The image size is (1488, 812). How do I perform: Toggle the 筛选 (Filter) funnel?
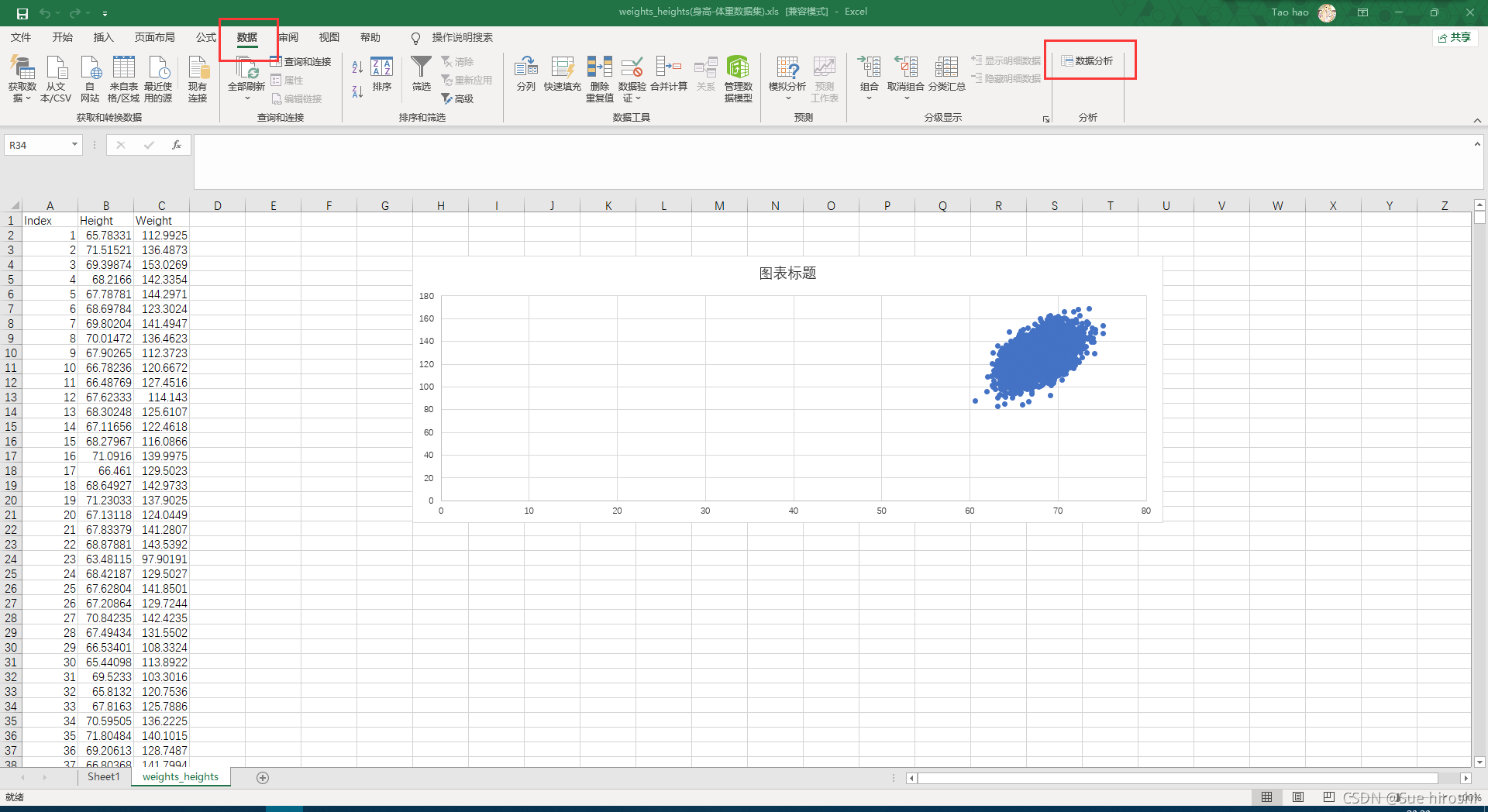click(421, 74)
